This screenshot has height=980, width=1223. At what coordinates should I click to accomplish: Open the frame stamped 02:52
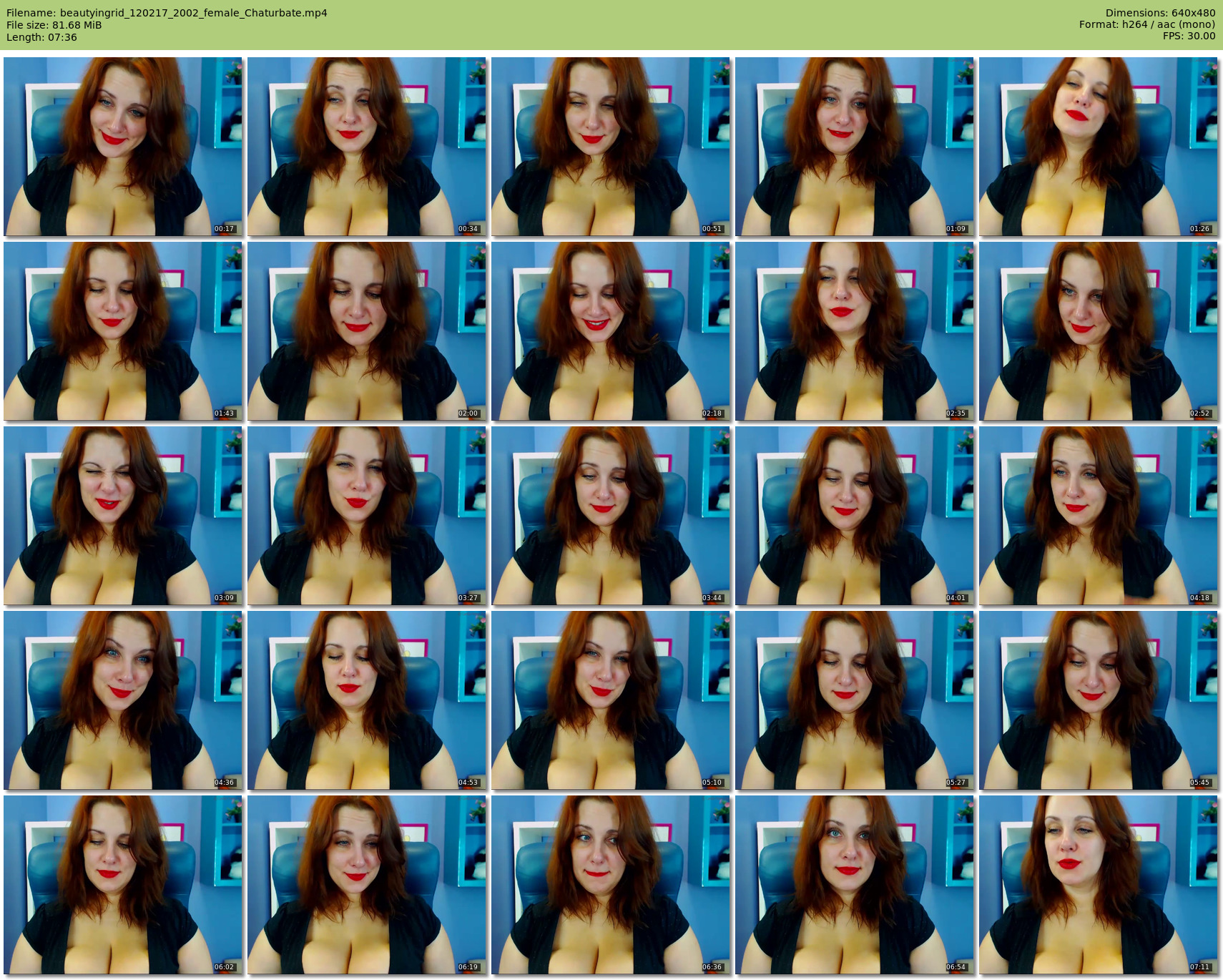pyautogui.click(x=1099, y=331)
